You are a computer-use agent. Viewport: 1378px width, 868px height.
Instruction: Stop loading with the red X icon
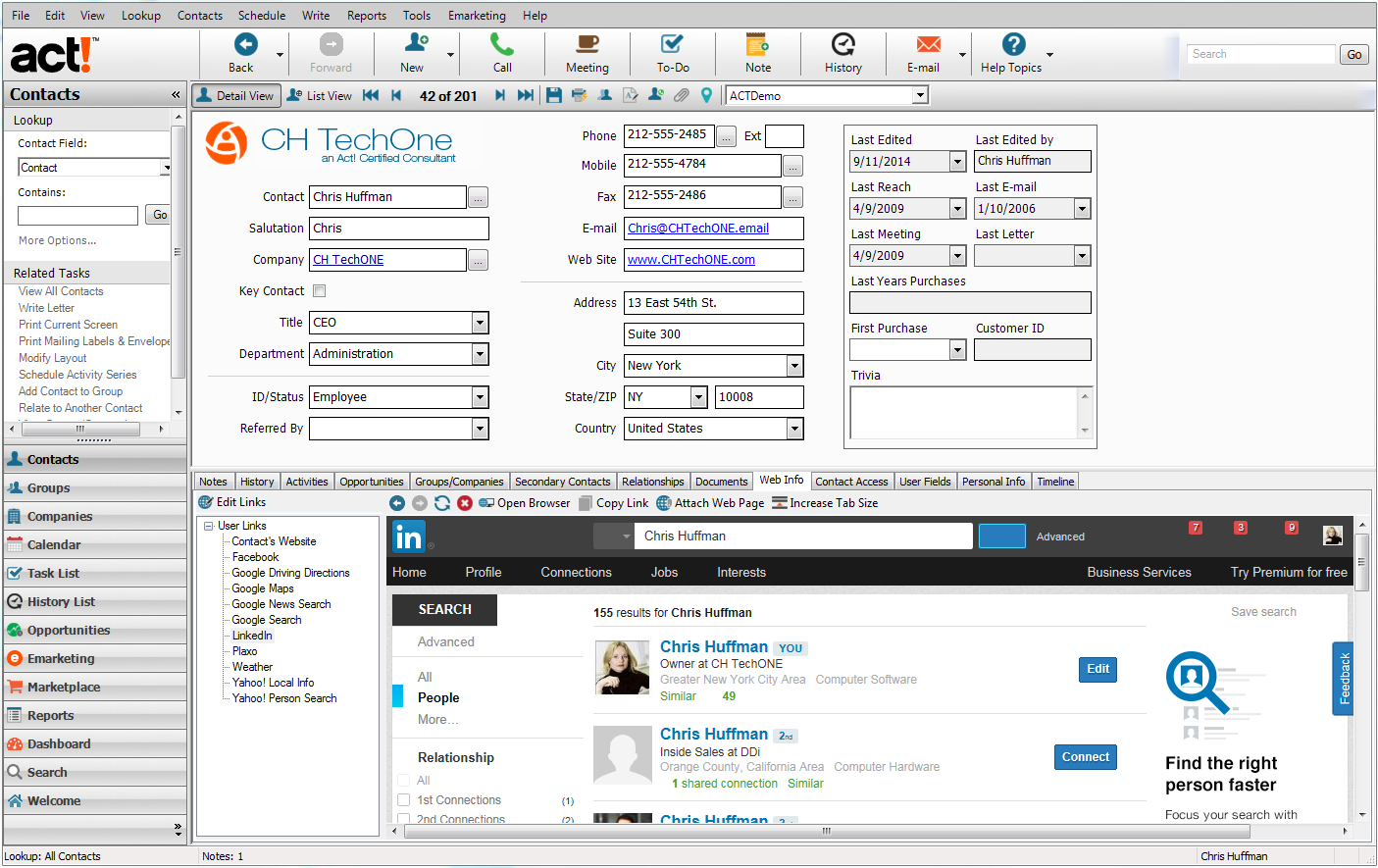click(x=465, y=503)
